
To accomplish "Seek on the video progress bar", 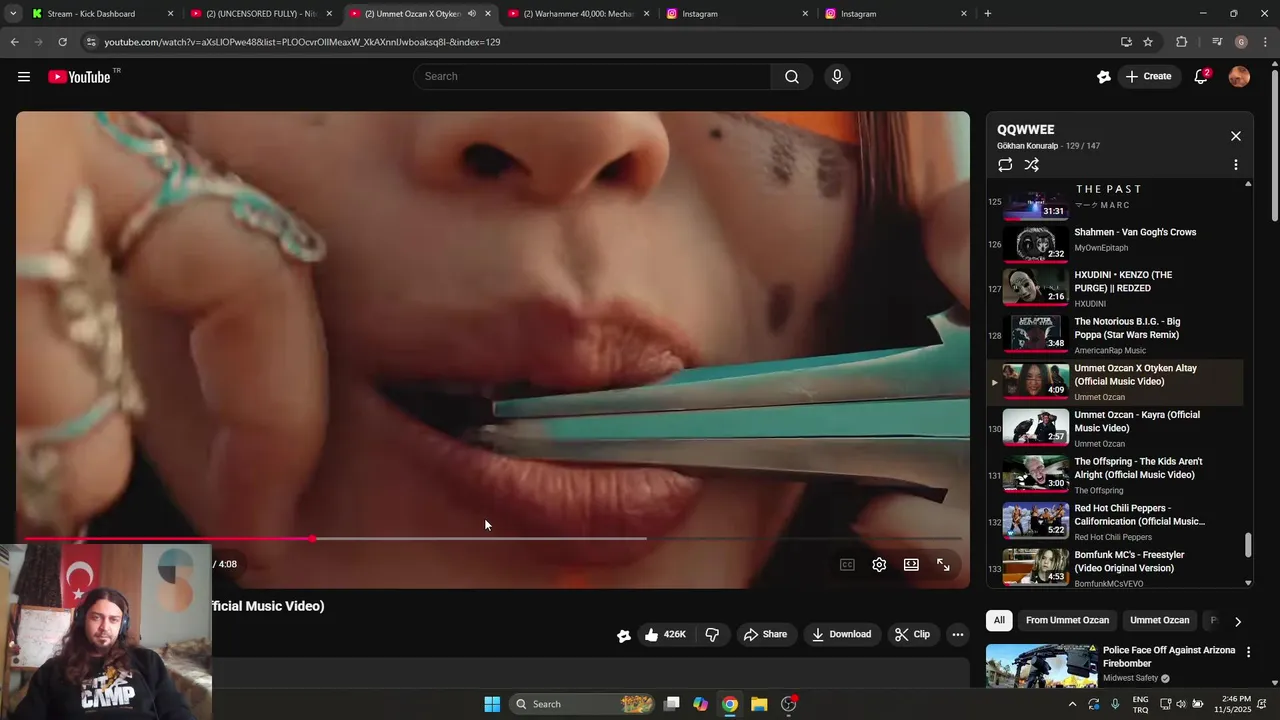I will point(493,538).
